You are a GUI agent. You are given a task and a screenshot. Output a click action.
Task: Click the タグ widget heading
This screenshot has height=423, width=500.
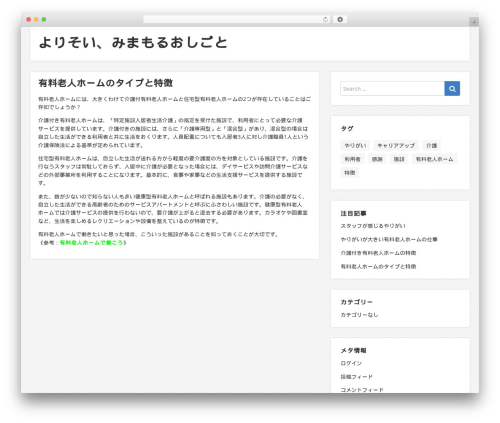pyautogui.click(x=347, y=129)
